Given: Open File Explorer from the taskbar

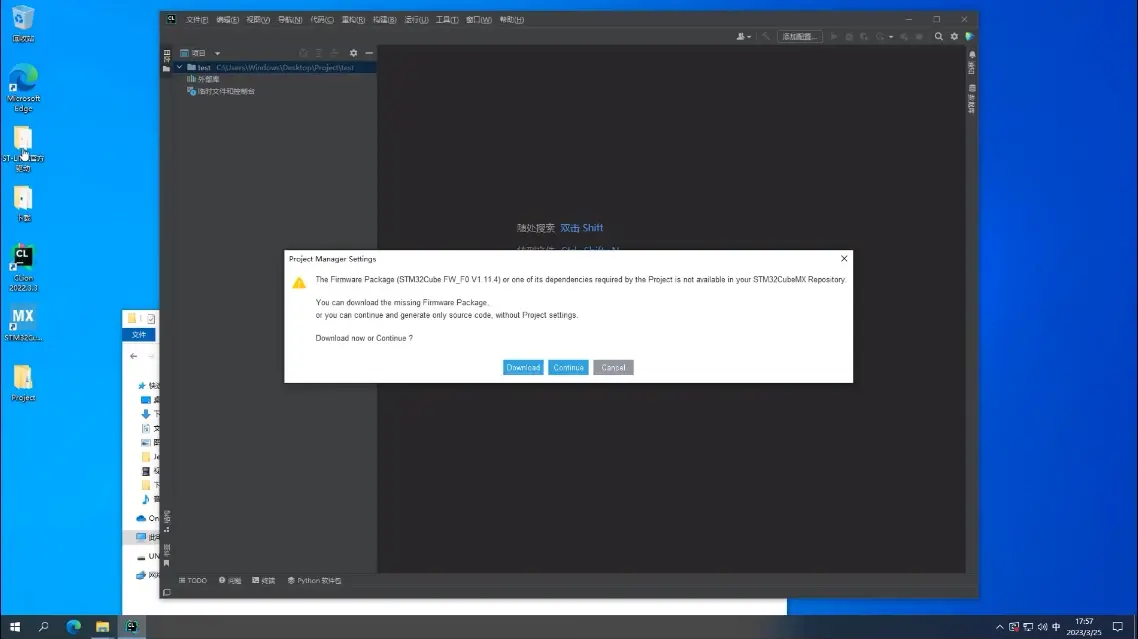Looking at the screenshot, I should pyautogui.click(x=102, y=627).
